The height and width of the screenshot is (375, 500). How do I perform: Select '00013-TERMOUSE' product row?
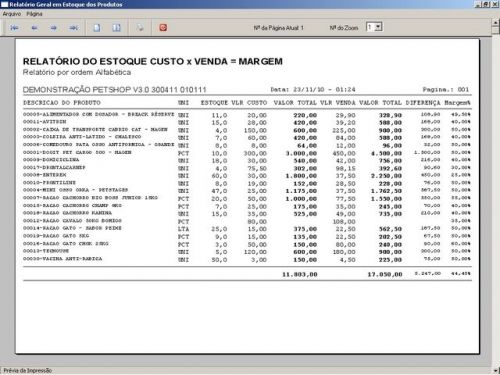(x=247, y=251)
